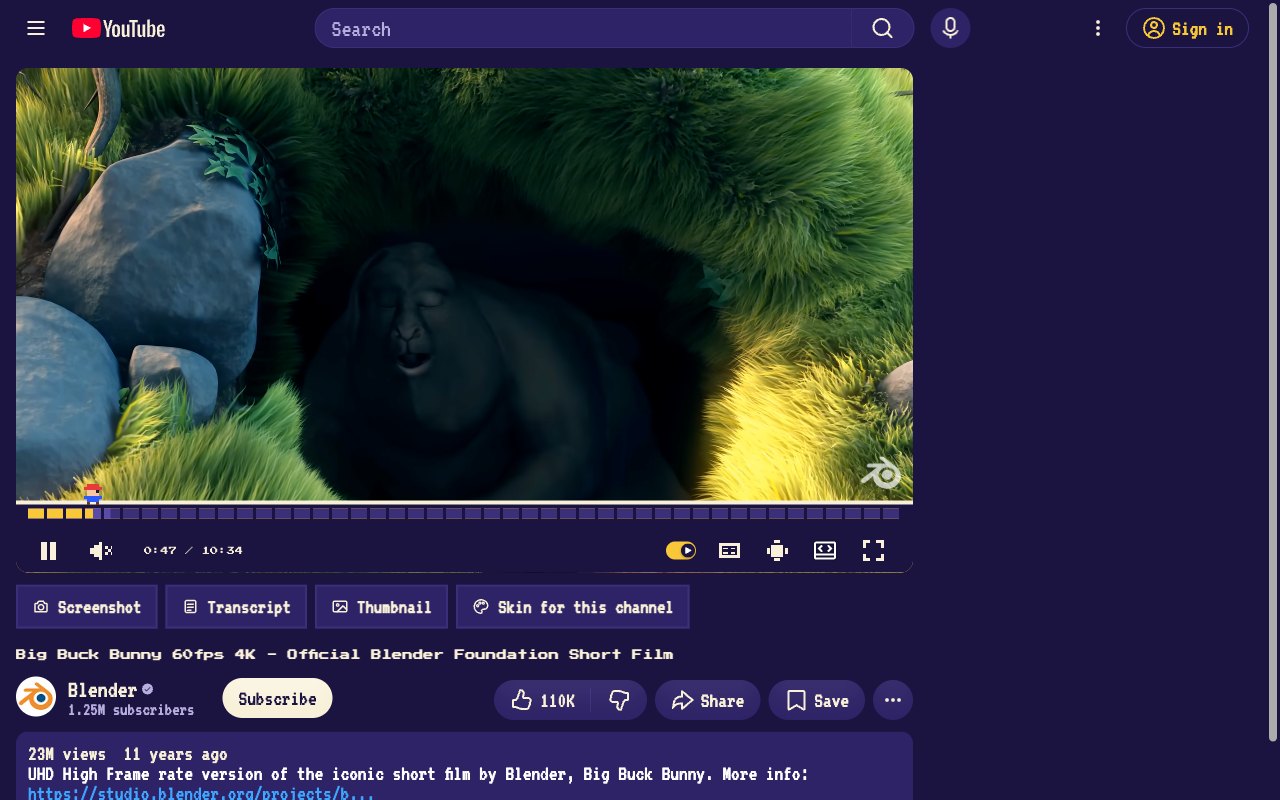The height and width of the screenshot is (800, 1280).
Task: Open the studio.blender.org description link
Action: tap(201, 793)
